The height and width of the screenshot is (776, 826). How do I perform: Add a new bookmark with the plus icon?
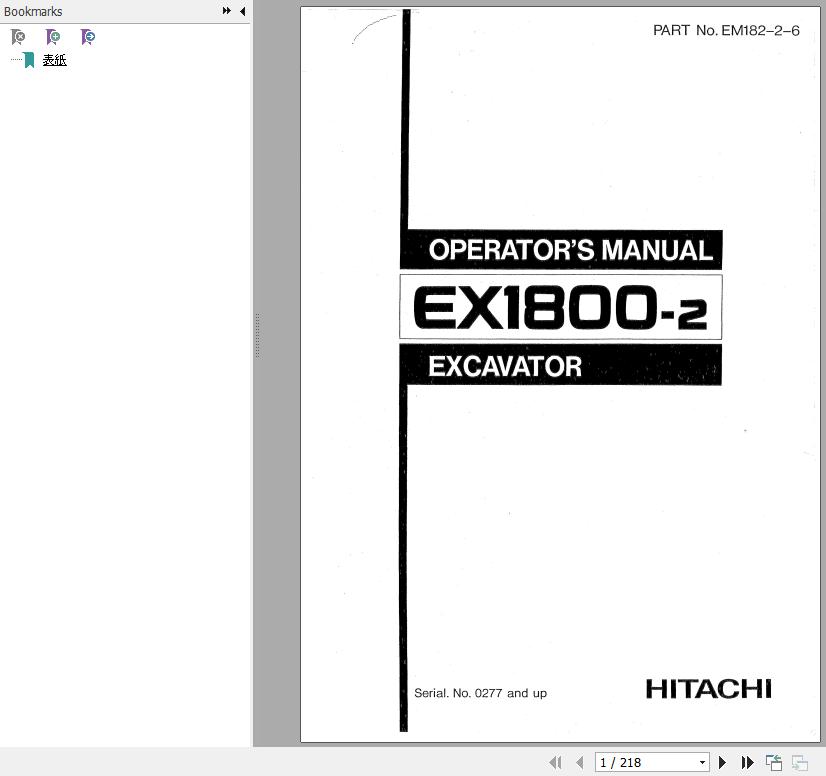pyautogui.click(x=53, y=37)
